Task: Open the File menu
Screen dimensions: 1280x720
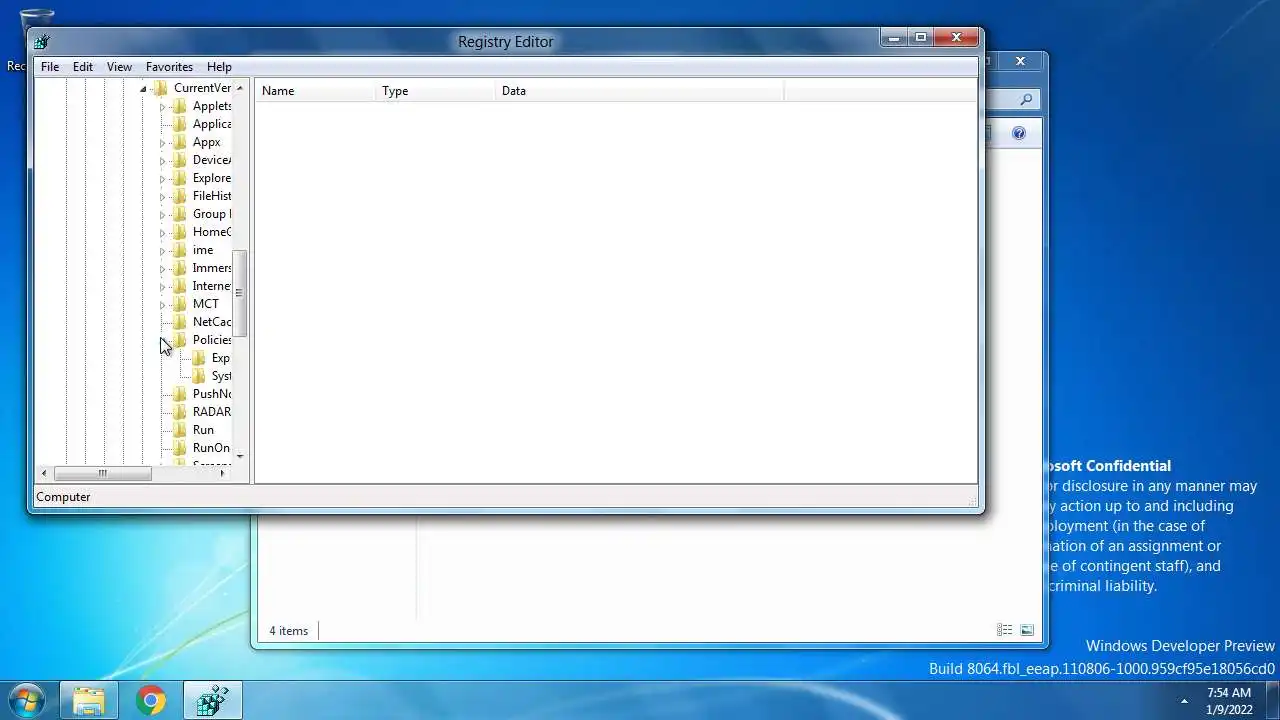Action: (50, 67)
